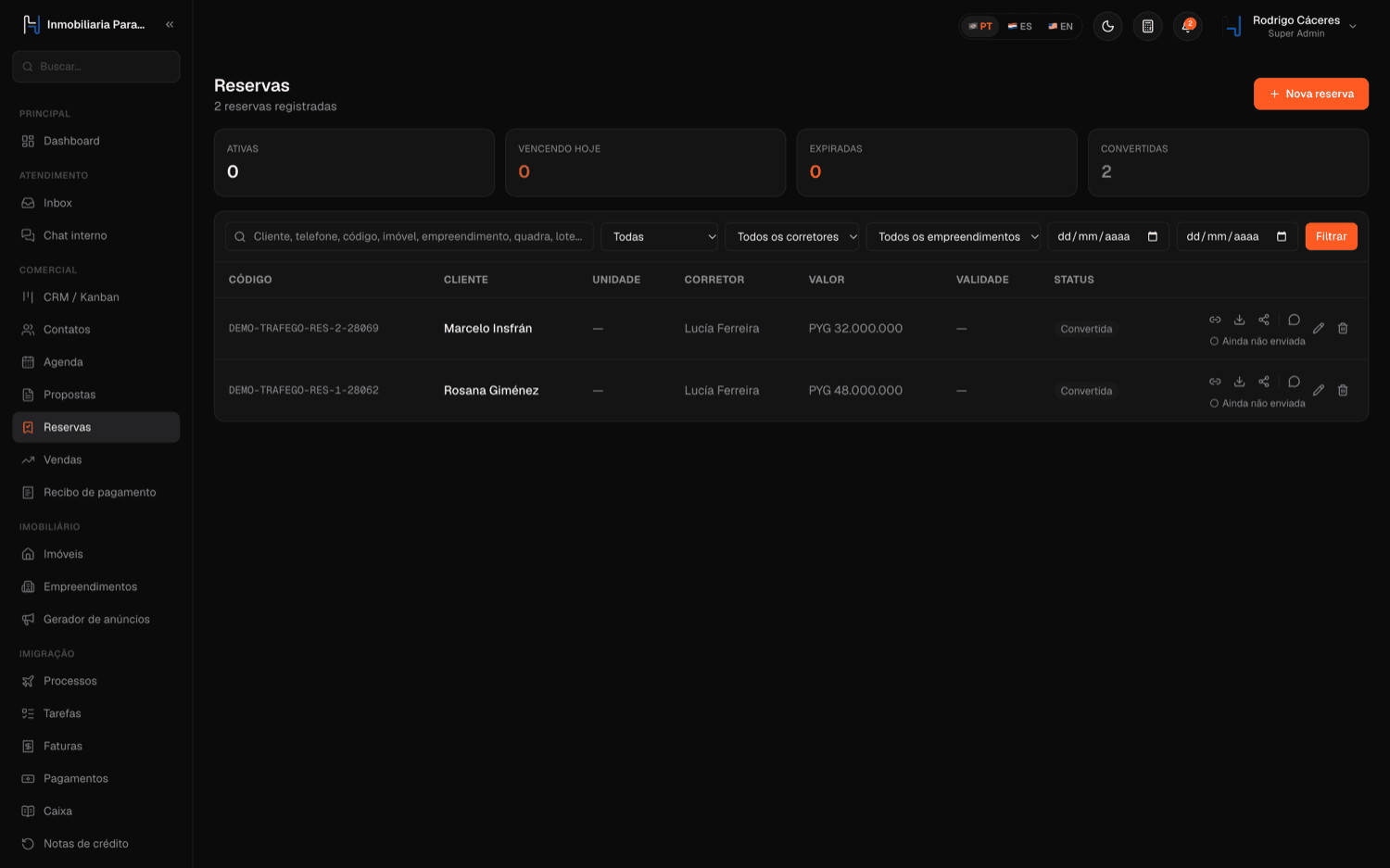Delete Marcelo Insfrán's reservation

[1343, 328]
